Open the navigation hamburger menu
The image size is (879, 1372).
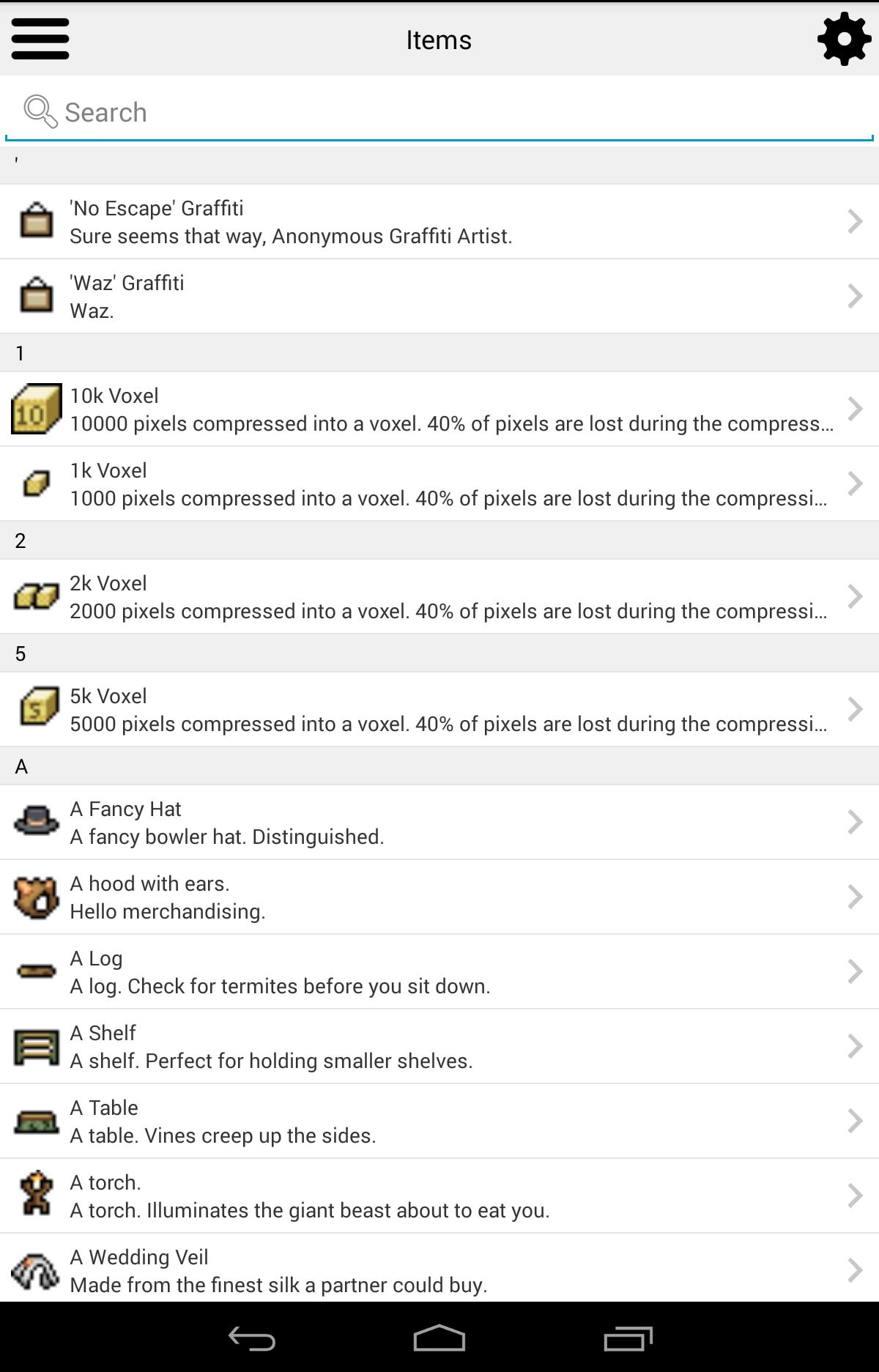40,40
